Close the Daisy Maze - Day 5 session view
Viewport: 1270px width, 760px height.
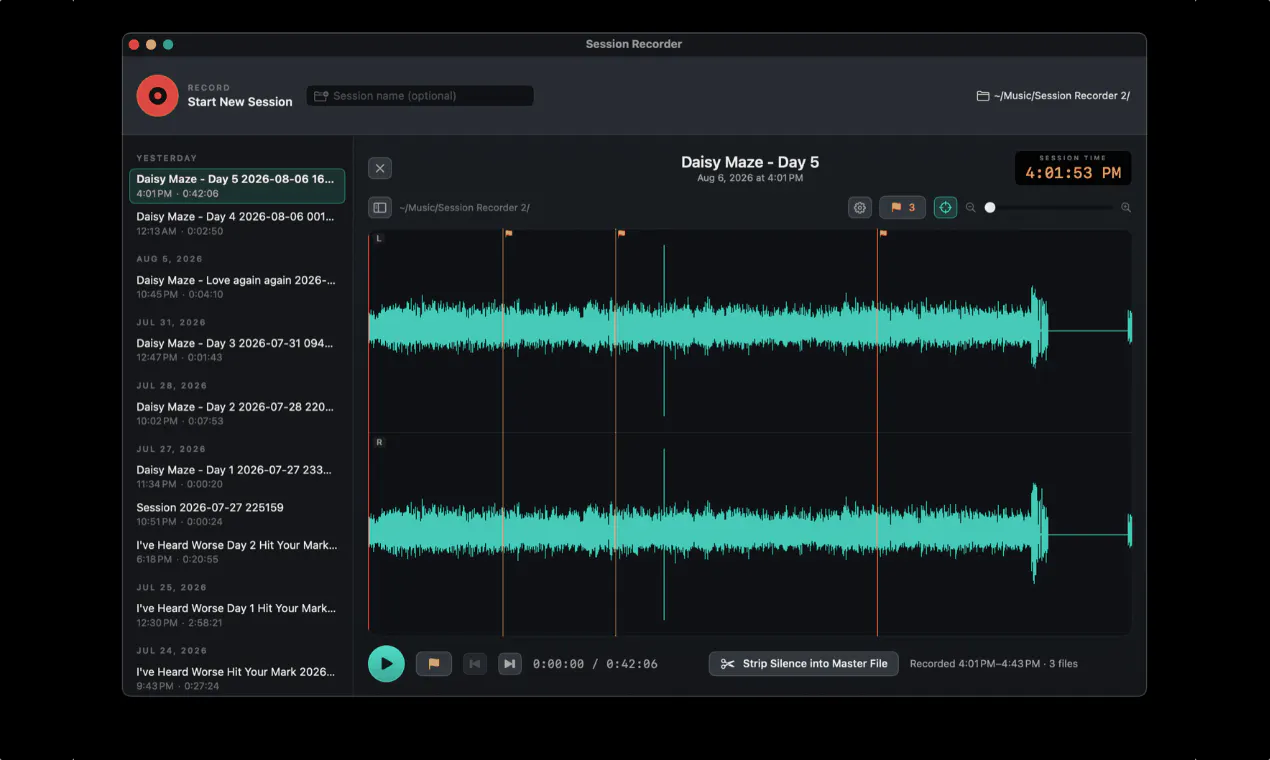coord(380,168)
